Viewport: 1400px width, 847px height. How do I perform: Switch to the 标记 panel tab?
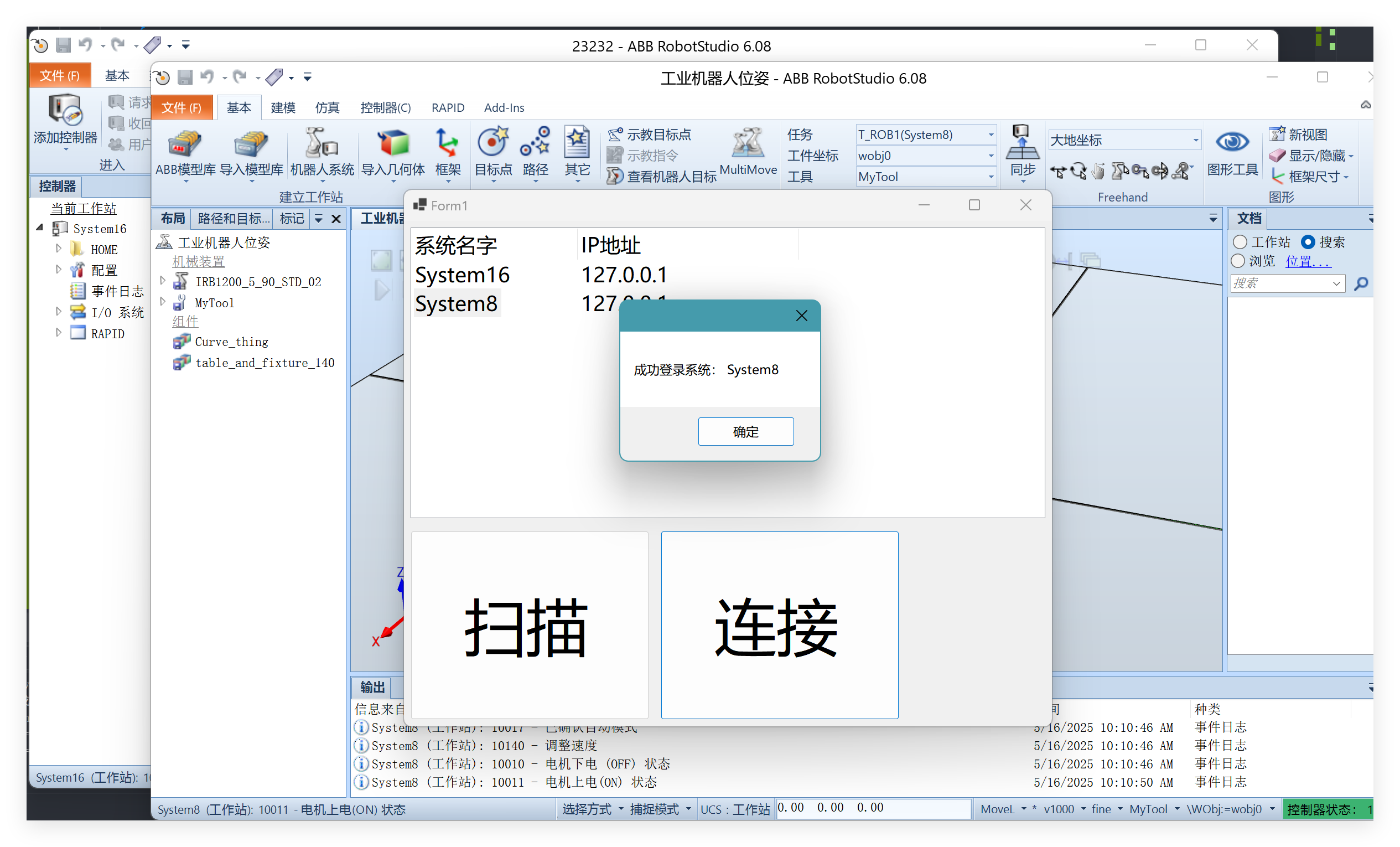pyautogui.click(x=292, y=219)
